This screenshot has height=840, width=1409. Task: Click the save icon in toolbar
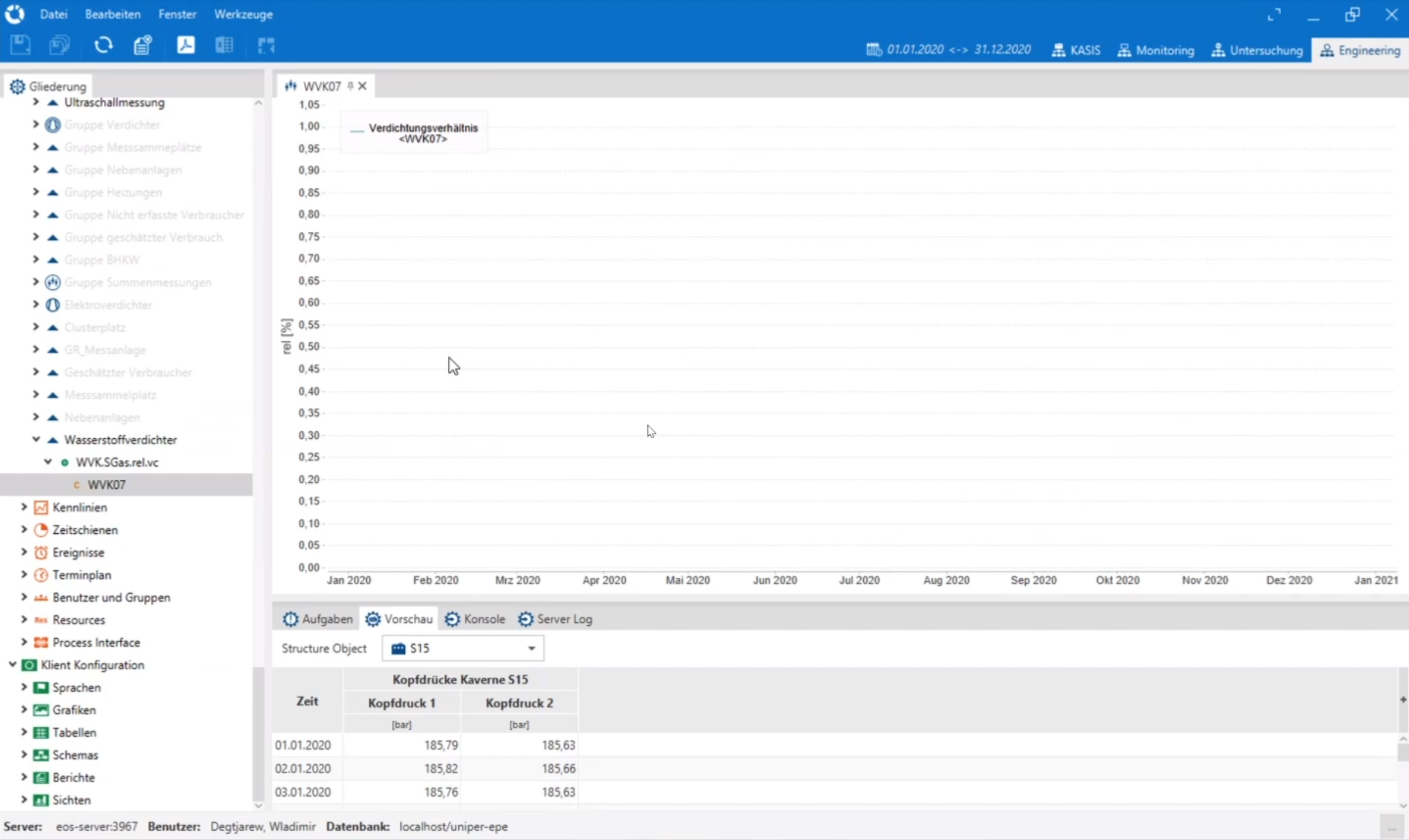coord(21,45)
